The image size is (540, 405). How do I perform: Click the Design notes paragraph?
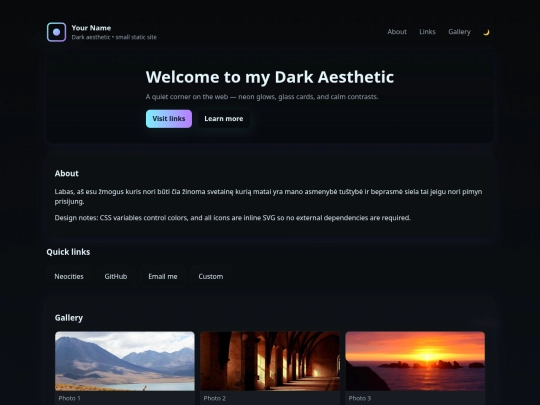point(232,218)
